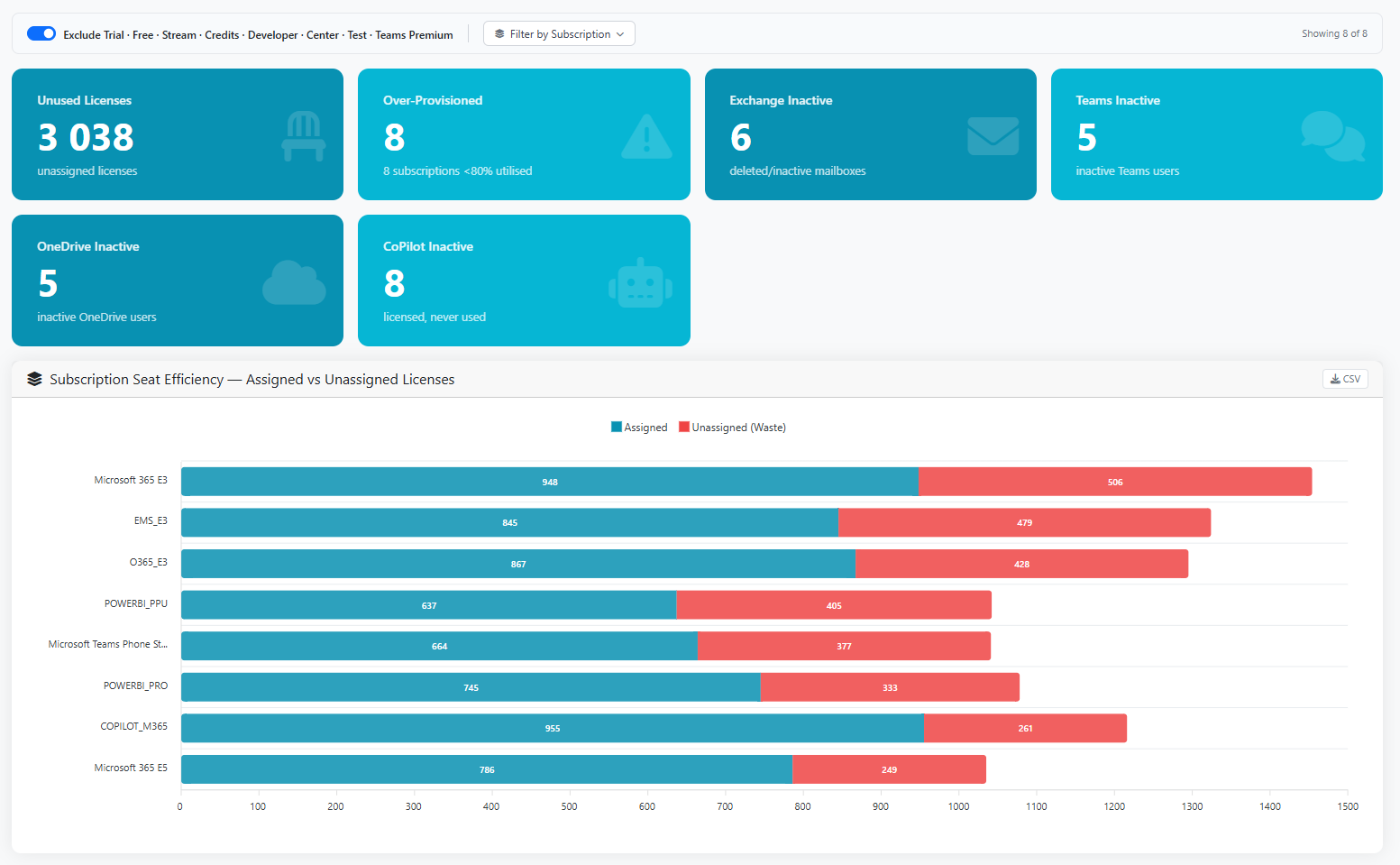This screenshot has width=1400, height=865.
Task: Click the COPILOT_M365 axis label
Action: coord(133,726)
